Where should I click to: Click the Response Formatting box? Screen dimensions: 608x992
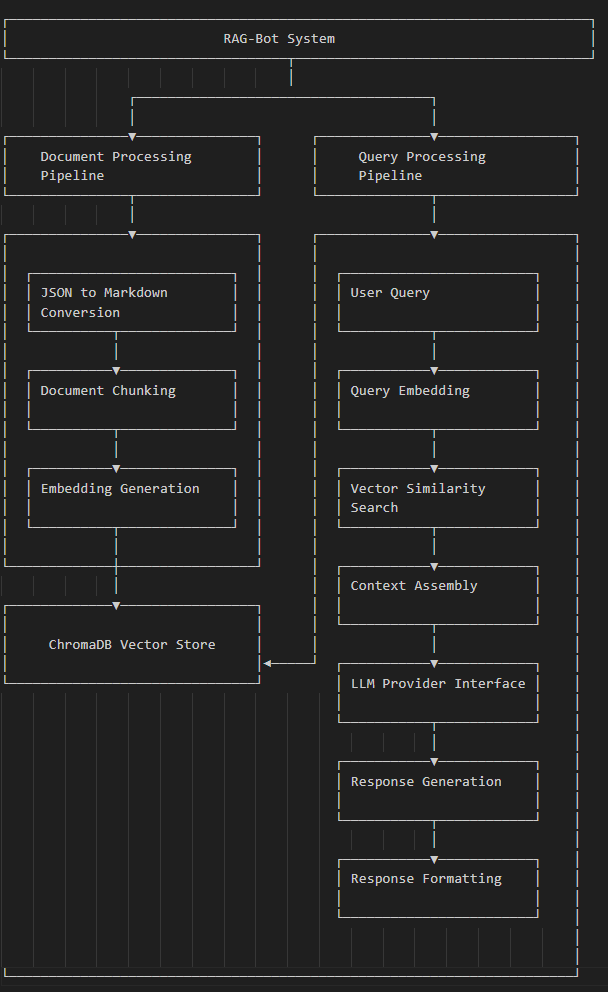coord(438,888)
